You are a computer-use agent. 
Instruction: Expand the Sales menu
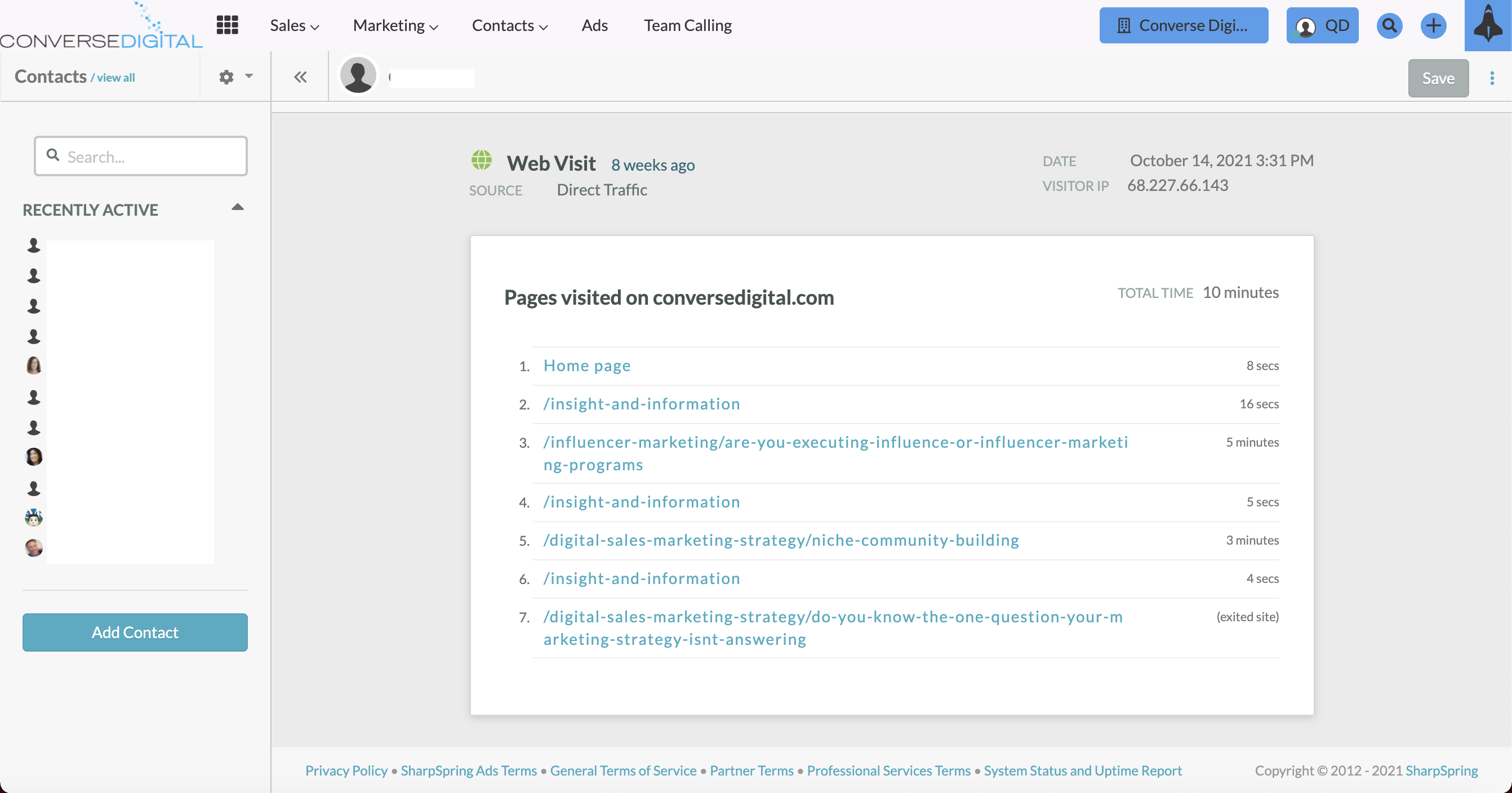[294, 25]
